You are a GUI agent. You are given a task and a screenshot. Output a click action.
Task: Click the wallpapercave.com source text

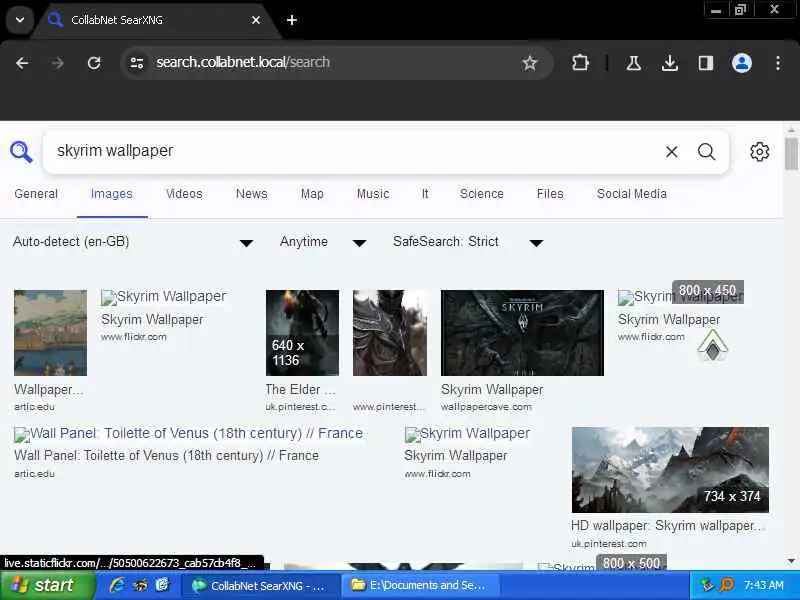coord(486,407)
